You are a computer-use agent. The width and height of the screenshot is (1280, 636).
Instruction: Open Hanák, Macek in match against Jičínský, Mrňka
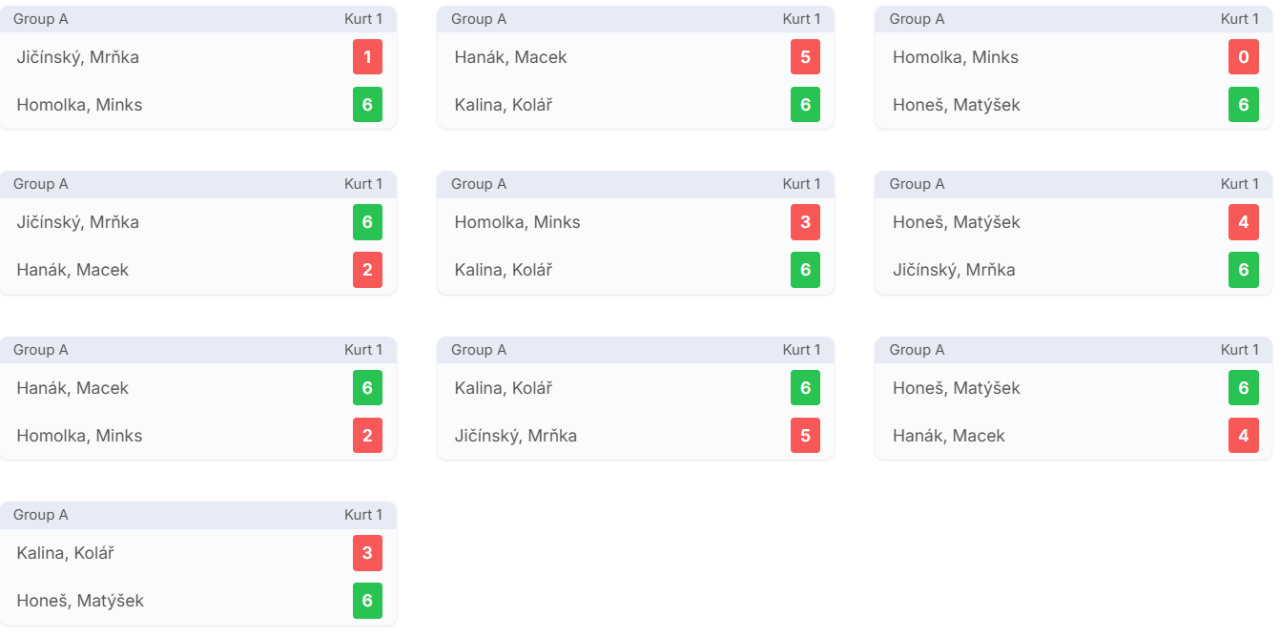tap(72, 270)
